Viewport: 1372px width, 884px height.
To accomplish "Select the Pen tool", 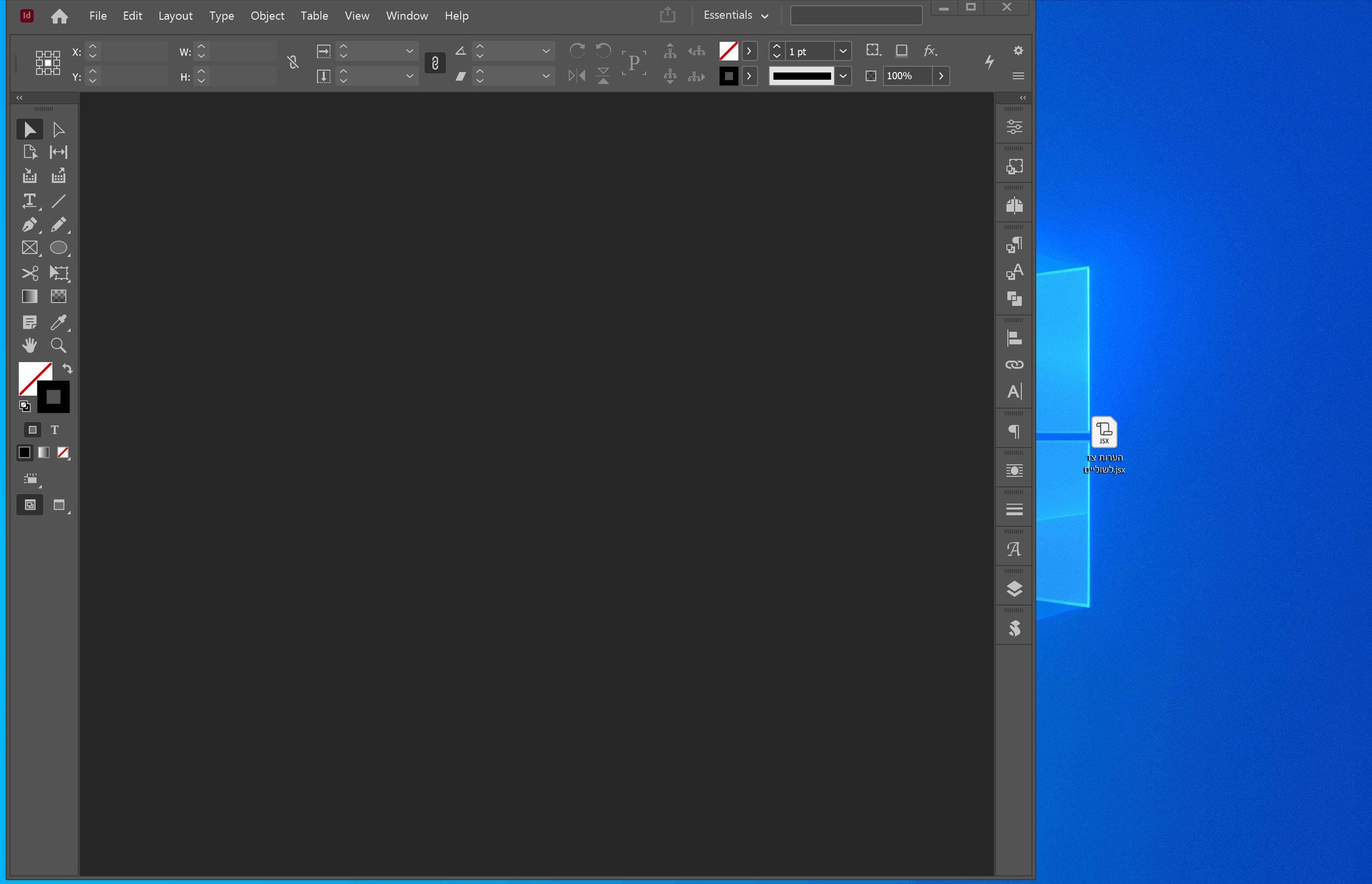I will [x=29, y=224].
